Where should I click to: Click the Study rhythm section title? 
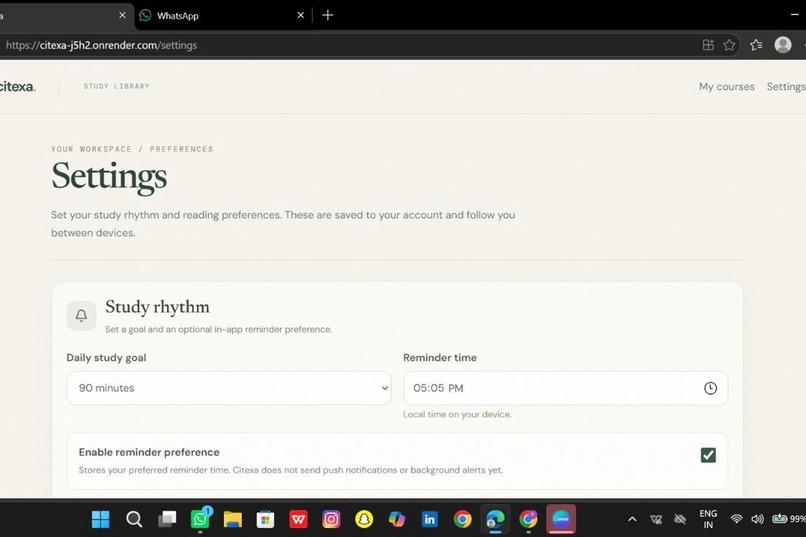[157, 307]
